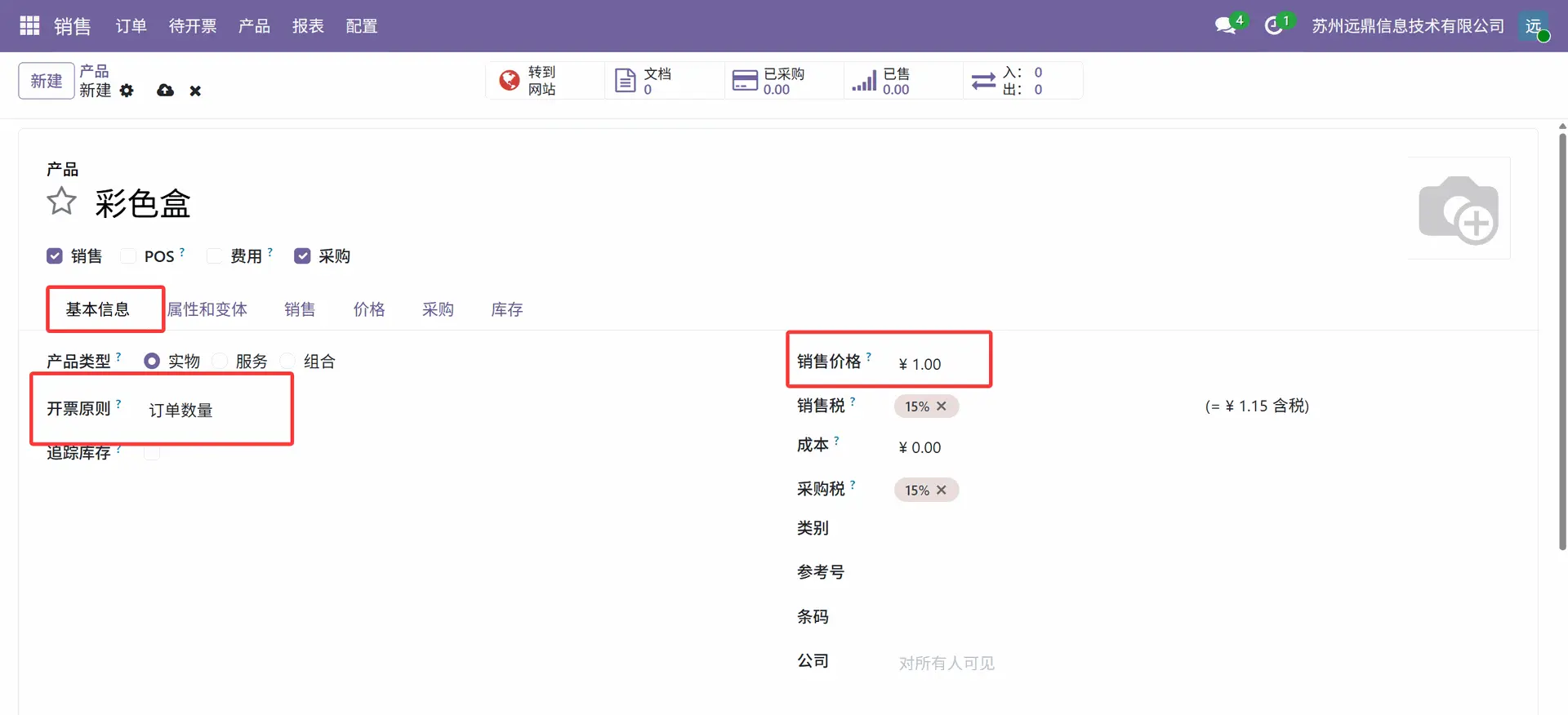
Task: Save the record with the cloud upload icon
Action: coord(165,91)
